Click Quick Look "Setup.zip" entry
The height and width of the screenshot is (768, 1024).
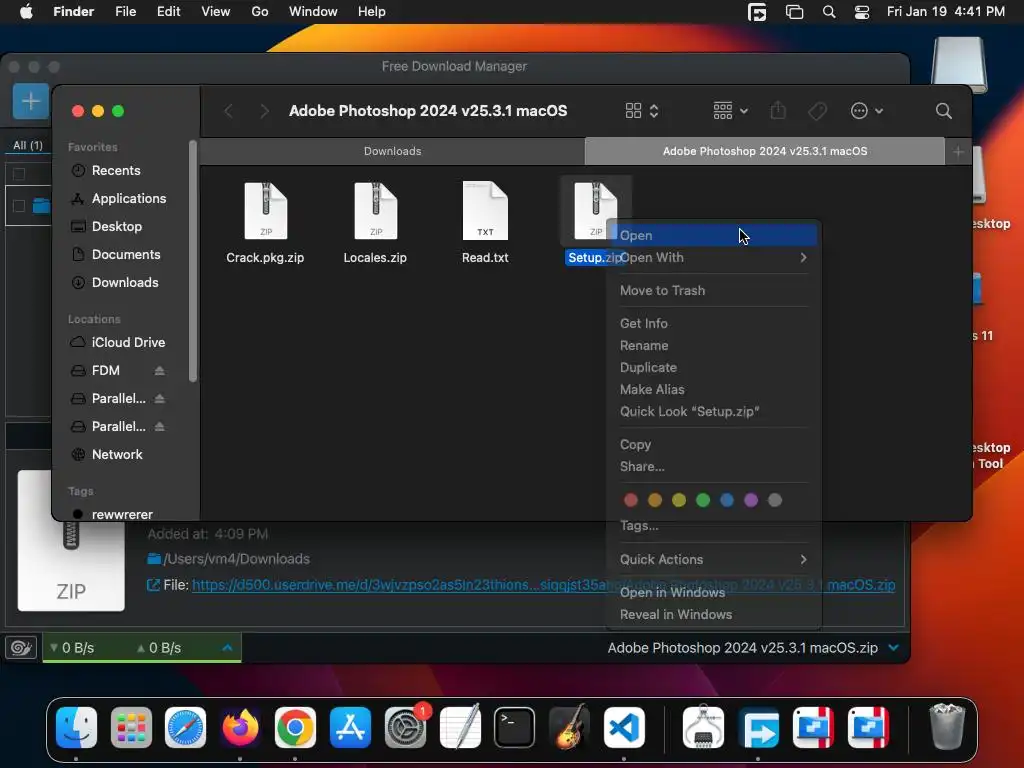click(714, 411)
